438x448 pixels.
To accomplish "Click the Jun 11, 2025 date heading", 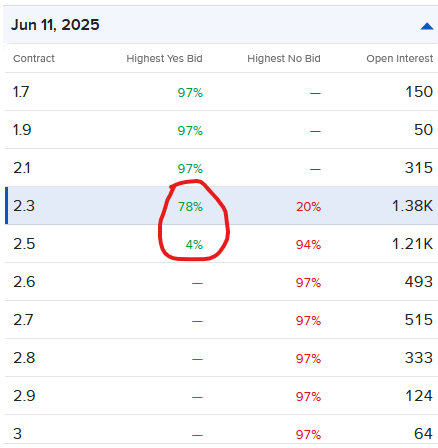I will click(55, 25).
